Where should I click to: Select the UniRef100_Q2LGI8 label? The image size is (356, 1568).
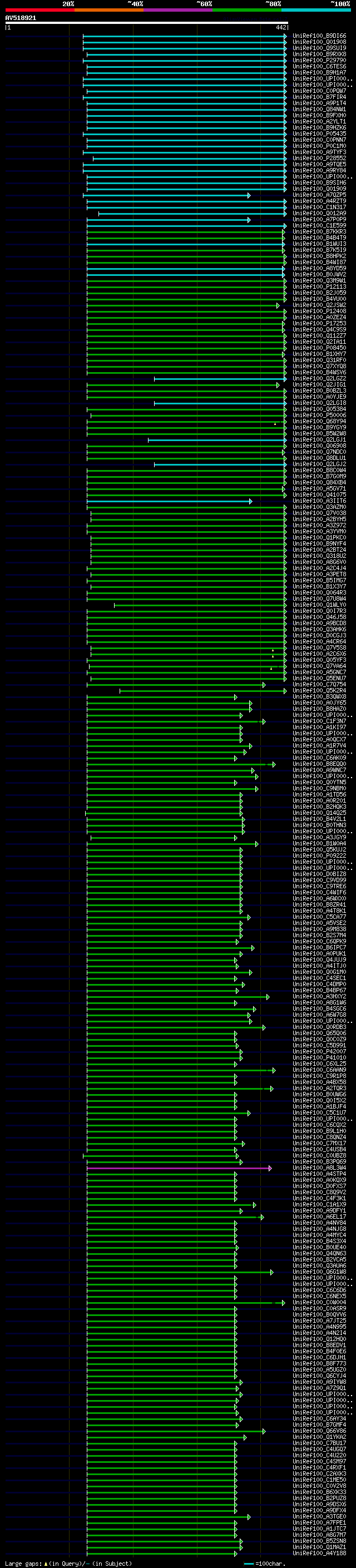[319, 403]
